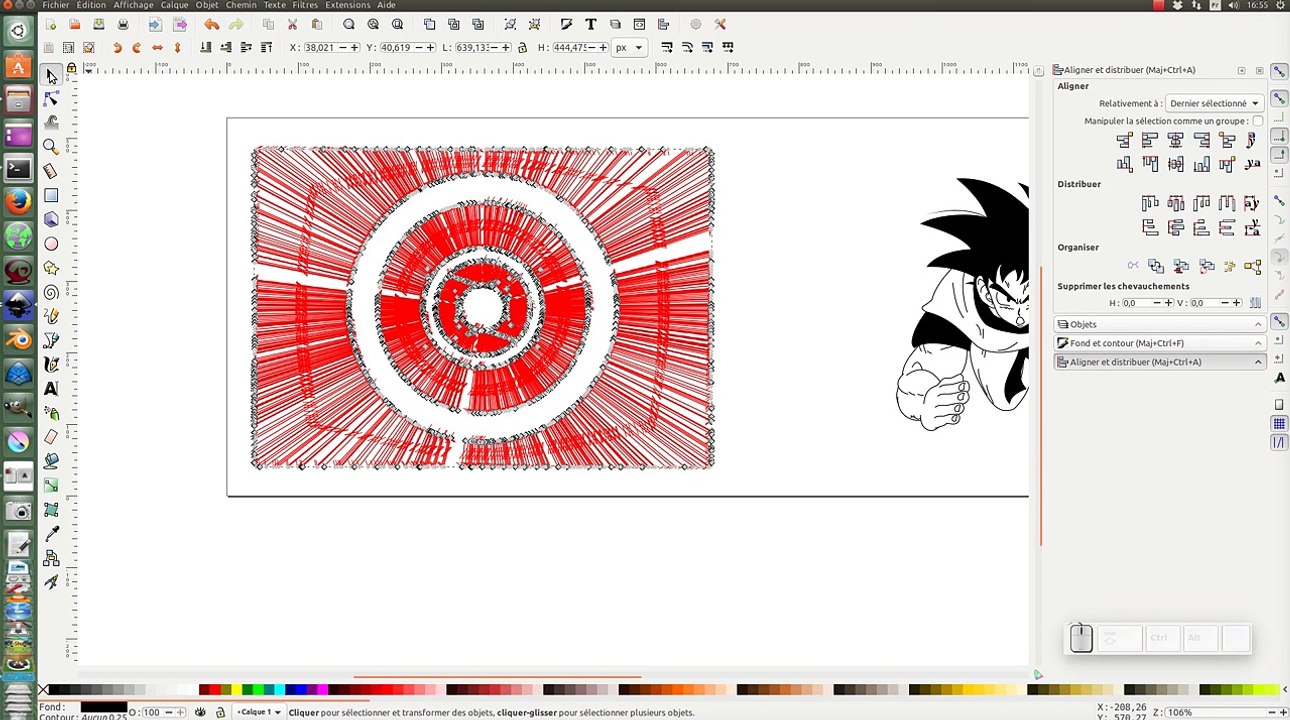Open the 'Calque 1' layer dropdown
1290x720 pixels.
point(259,712)
